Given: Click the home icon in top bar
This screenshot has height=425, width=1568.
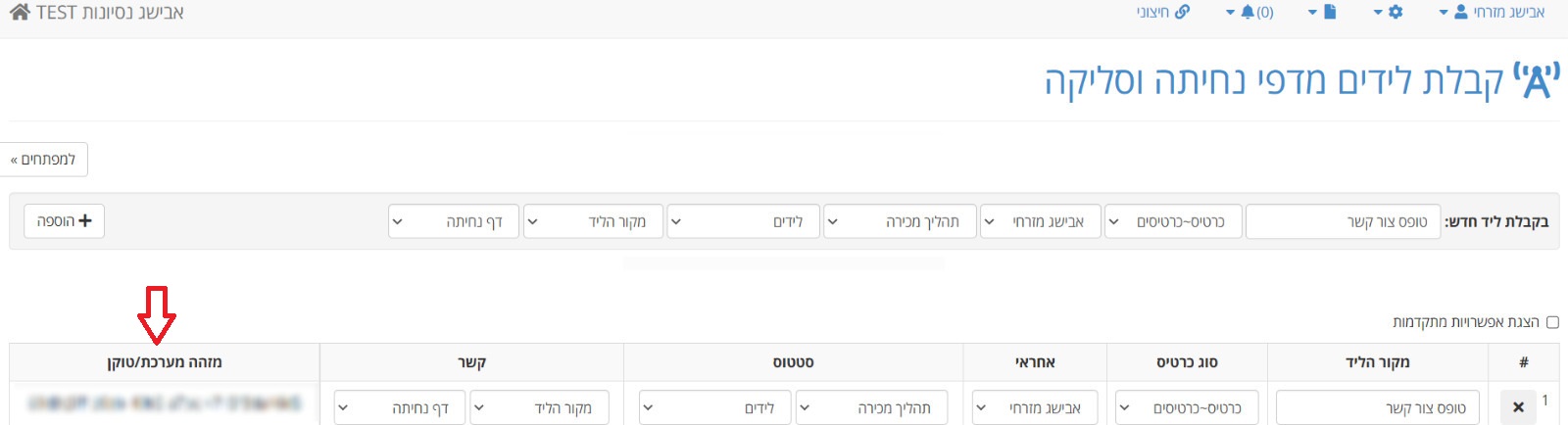Looking at the screenshot, I should tap(20, 13).
